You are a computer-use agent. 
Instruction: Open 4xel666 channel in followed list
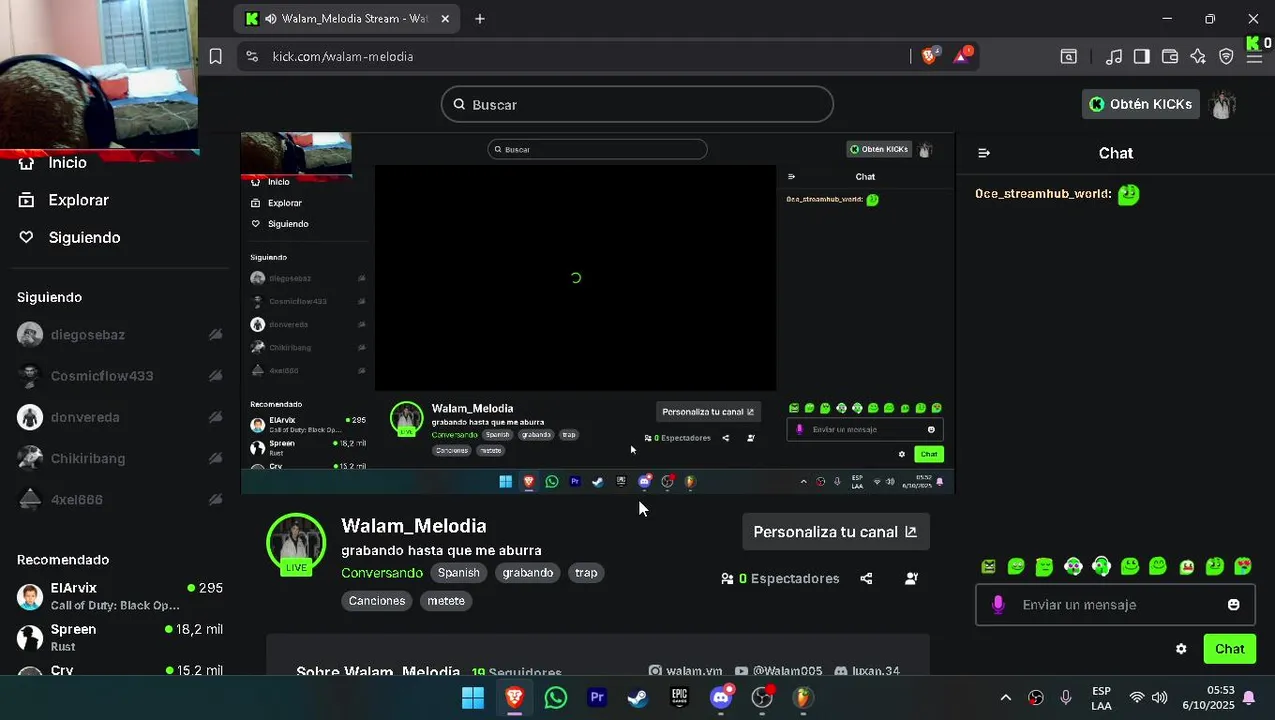pos(119,499)
